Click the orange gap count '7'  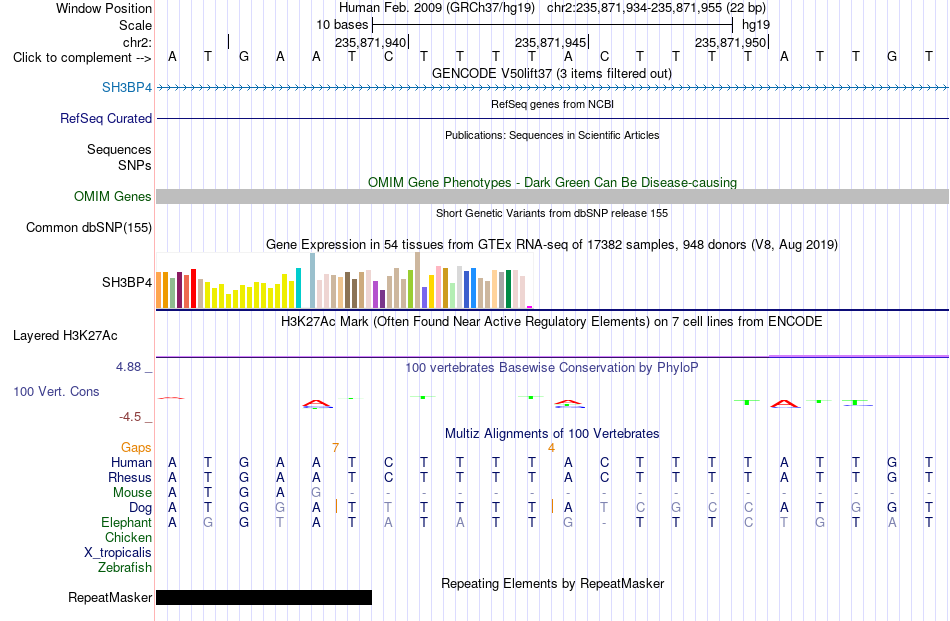(335, 448)
